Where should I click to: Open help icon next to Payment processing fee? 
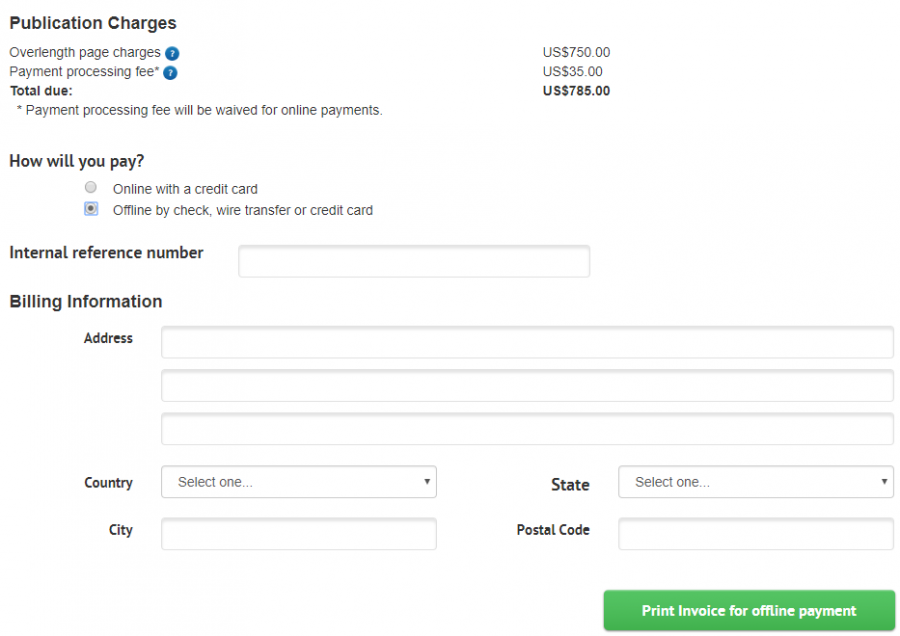(x=170, y=73)
